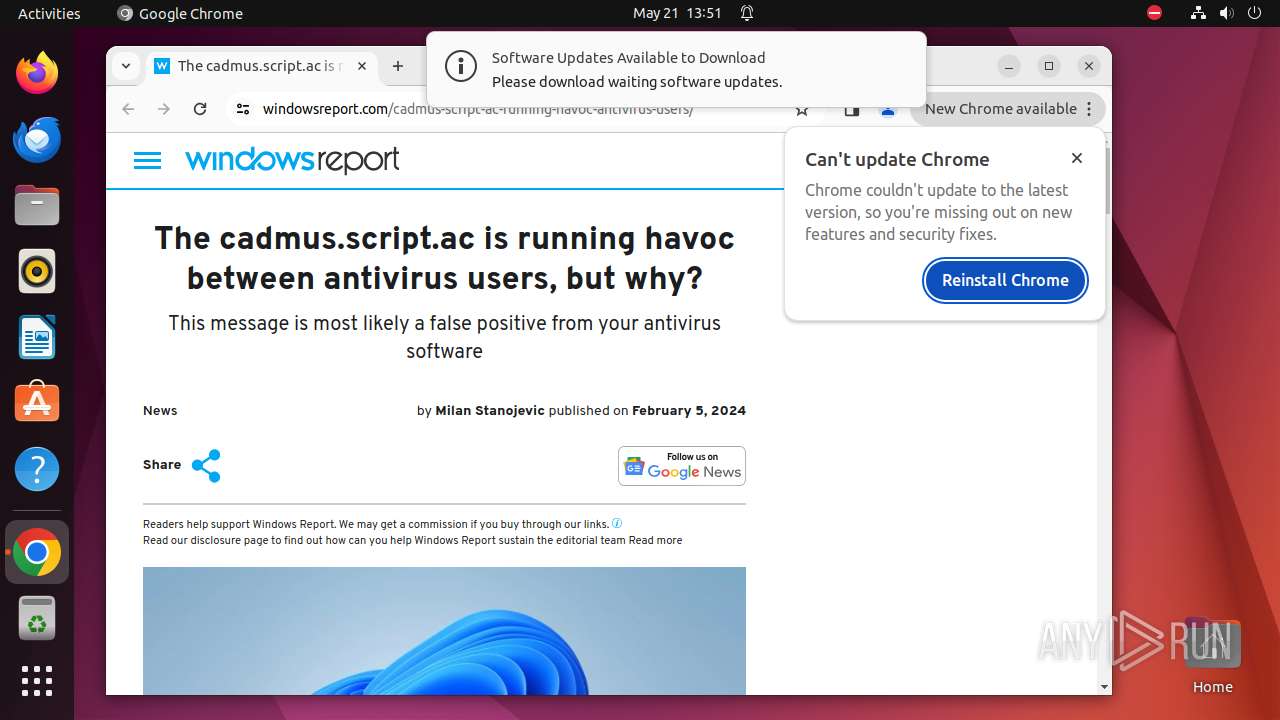Click the News category link
Image resolution: width=1280 pixels, height=720 pixels.
pyautogui.click(x=160, y=410)
